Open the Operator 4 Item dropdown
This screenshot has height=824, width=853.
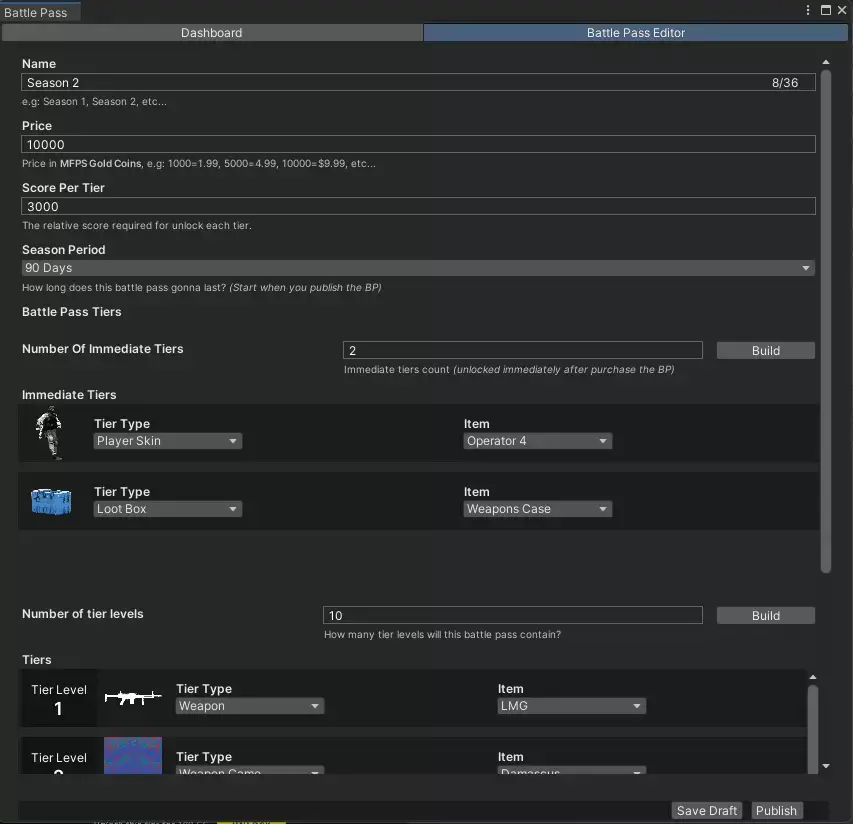[538, 441]
